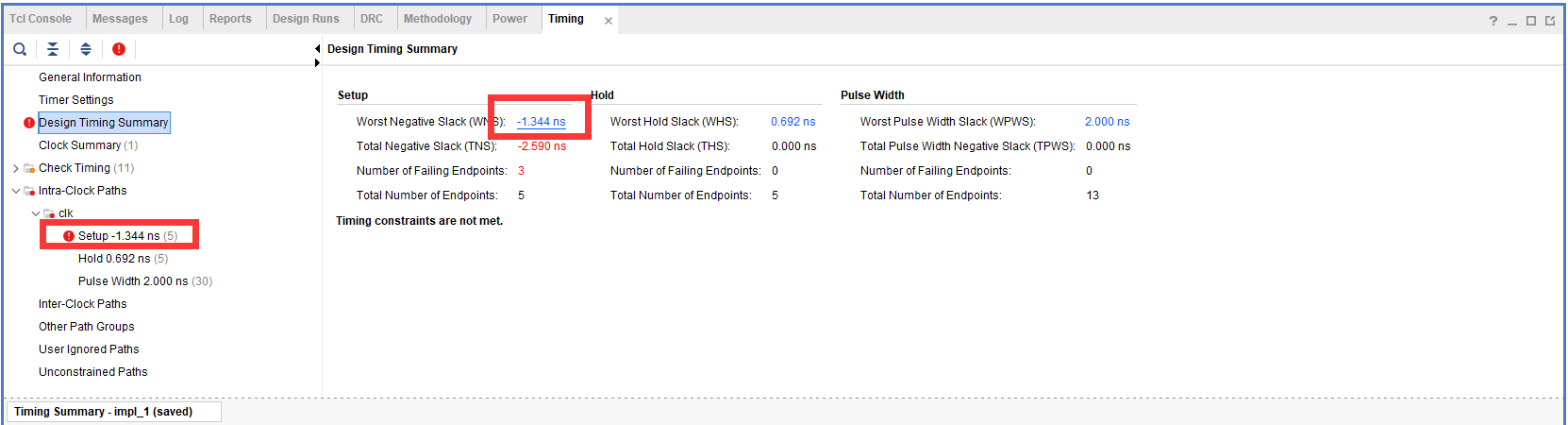
Task: Open the Methodology tab
Action: pos(438,19)
